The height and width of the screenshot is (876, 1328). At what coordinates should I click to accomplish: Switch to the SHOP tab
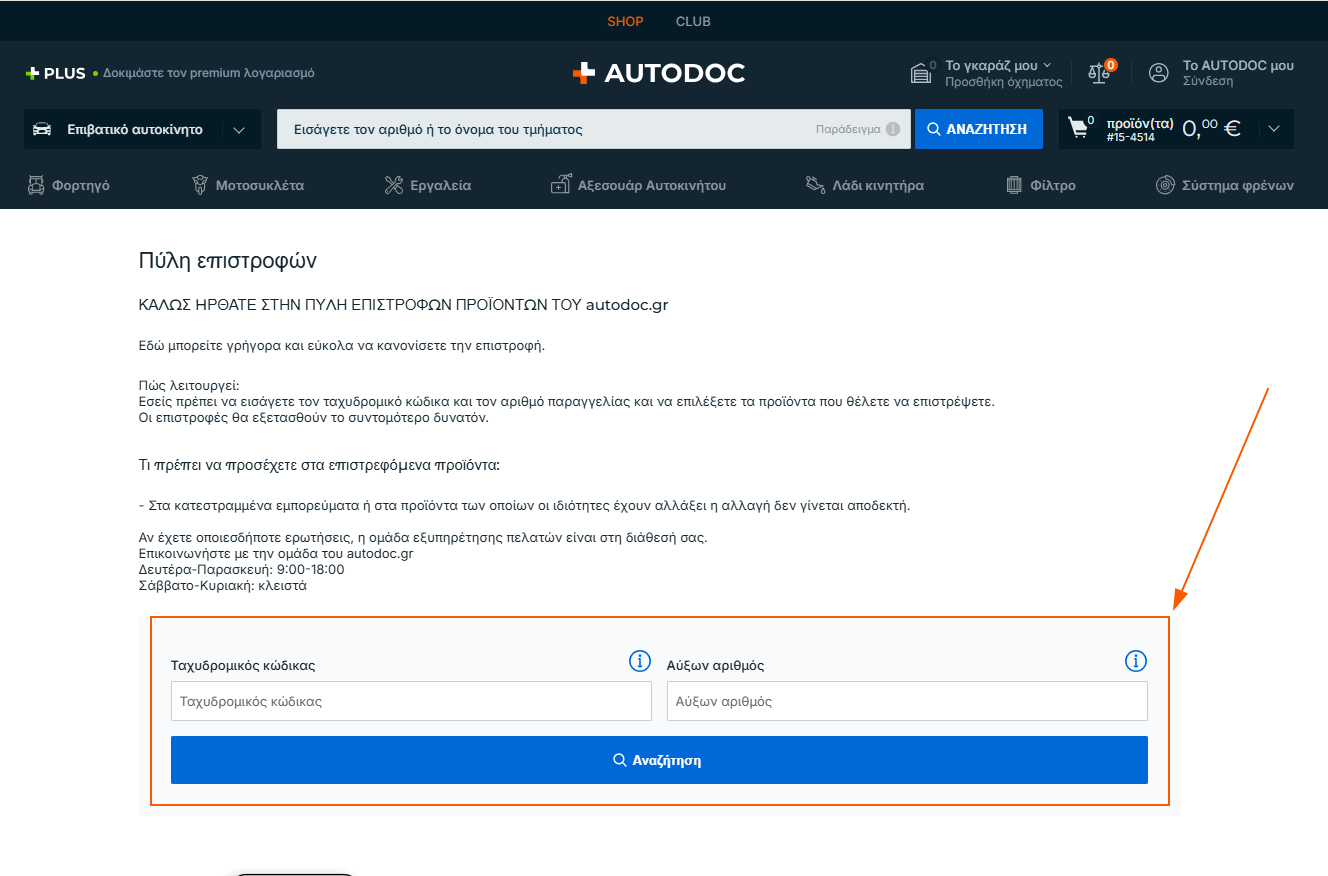(x=625, y=21)
